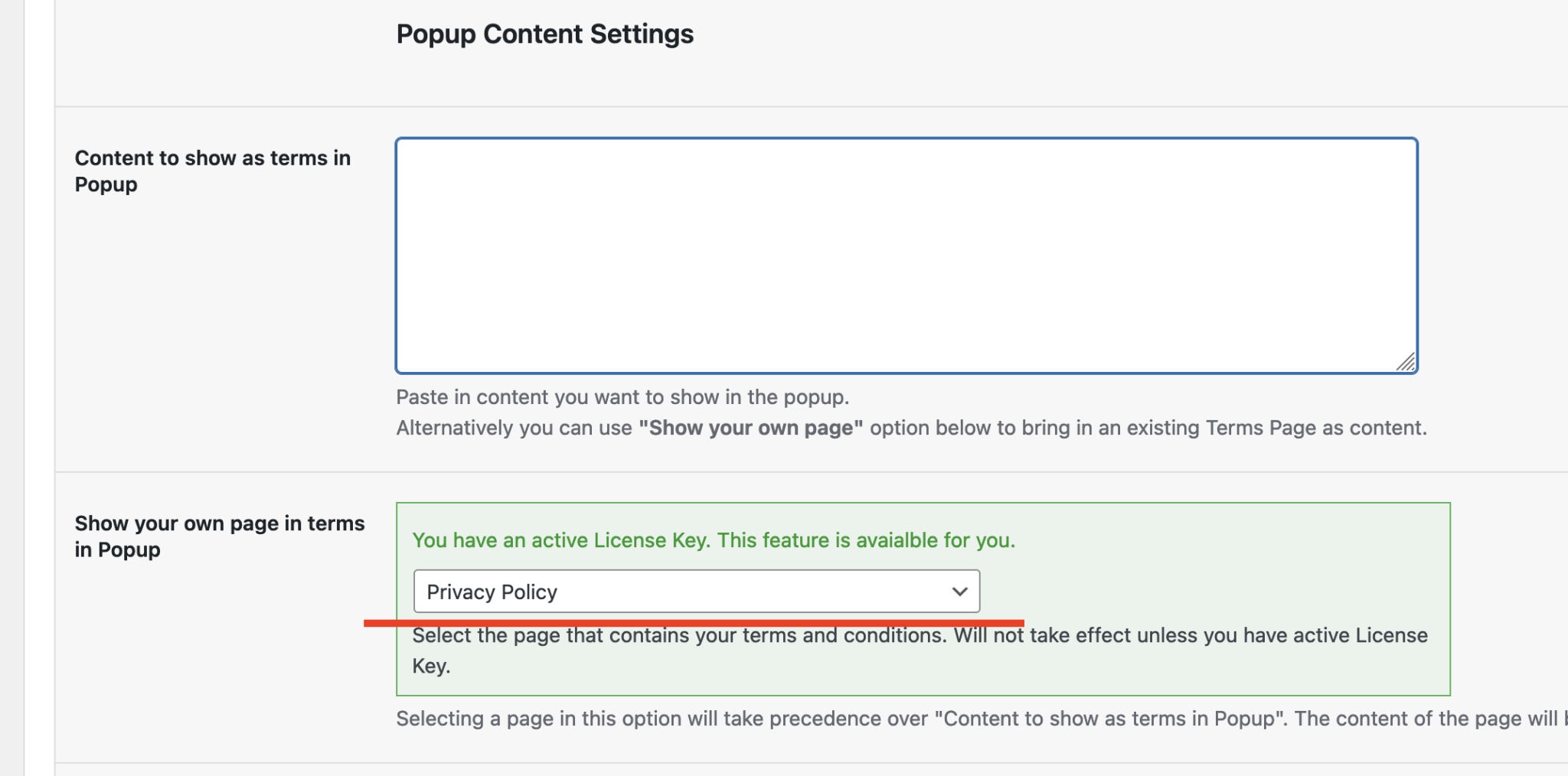Click the red underline below the dropdown
Image resolution: width=1568 pixels, height=776 pixels.
point(694,623)
